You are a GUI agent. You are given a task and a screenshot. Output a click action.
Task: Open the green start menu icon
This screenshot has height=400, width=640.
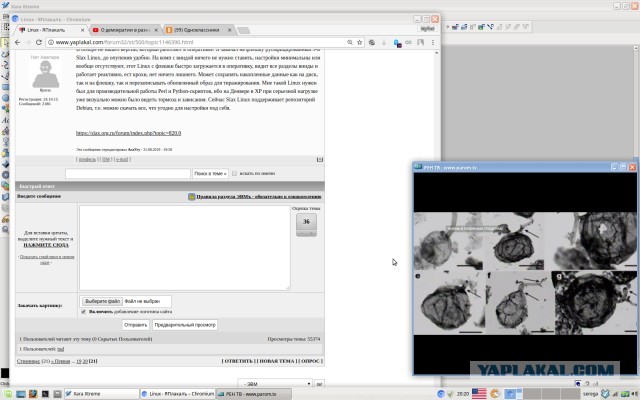[x=8, y=394]
